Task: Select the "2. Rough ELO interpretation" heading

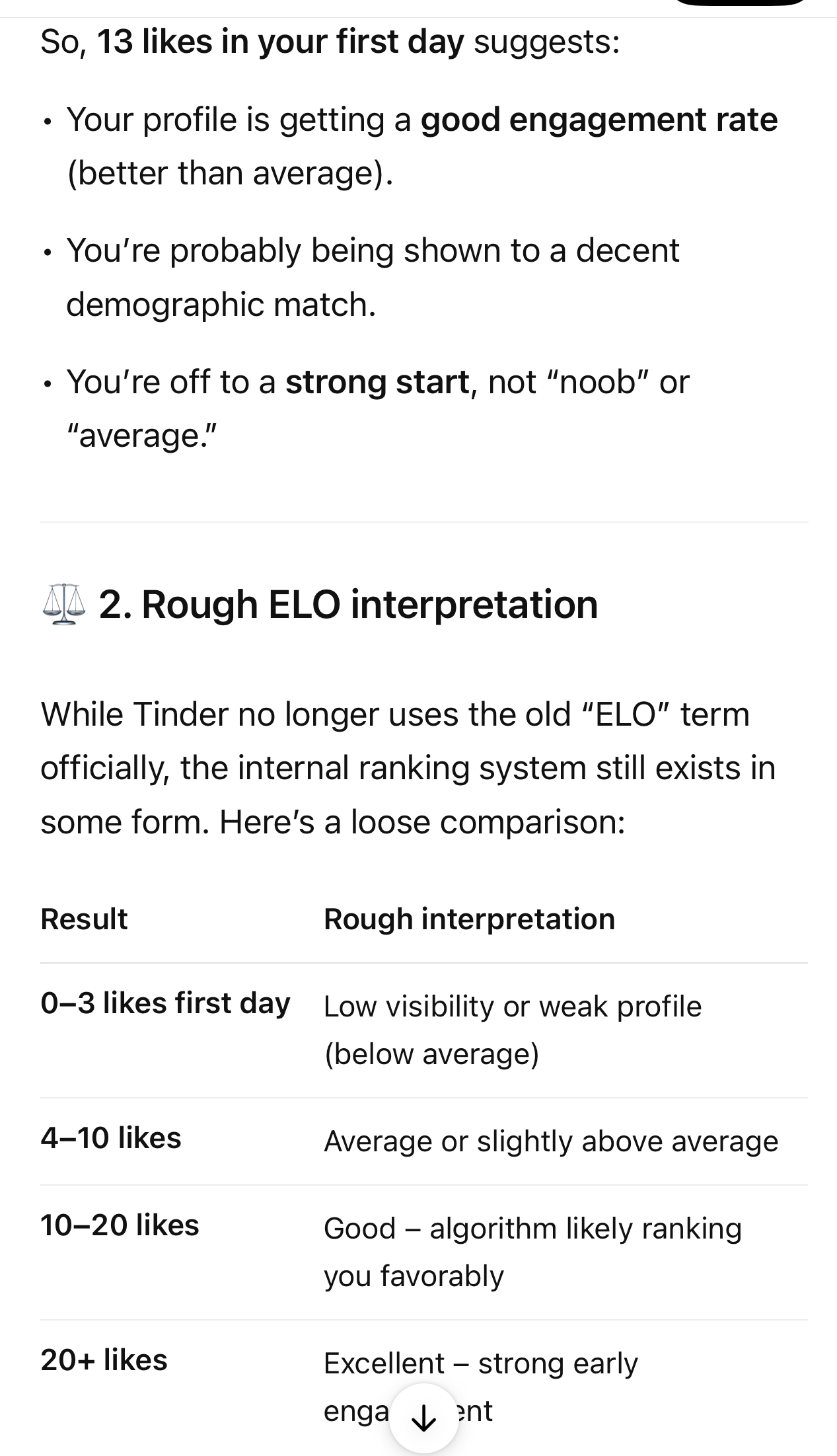Action: [x=348, y=604]
